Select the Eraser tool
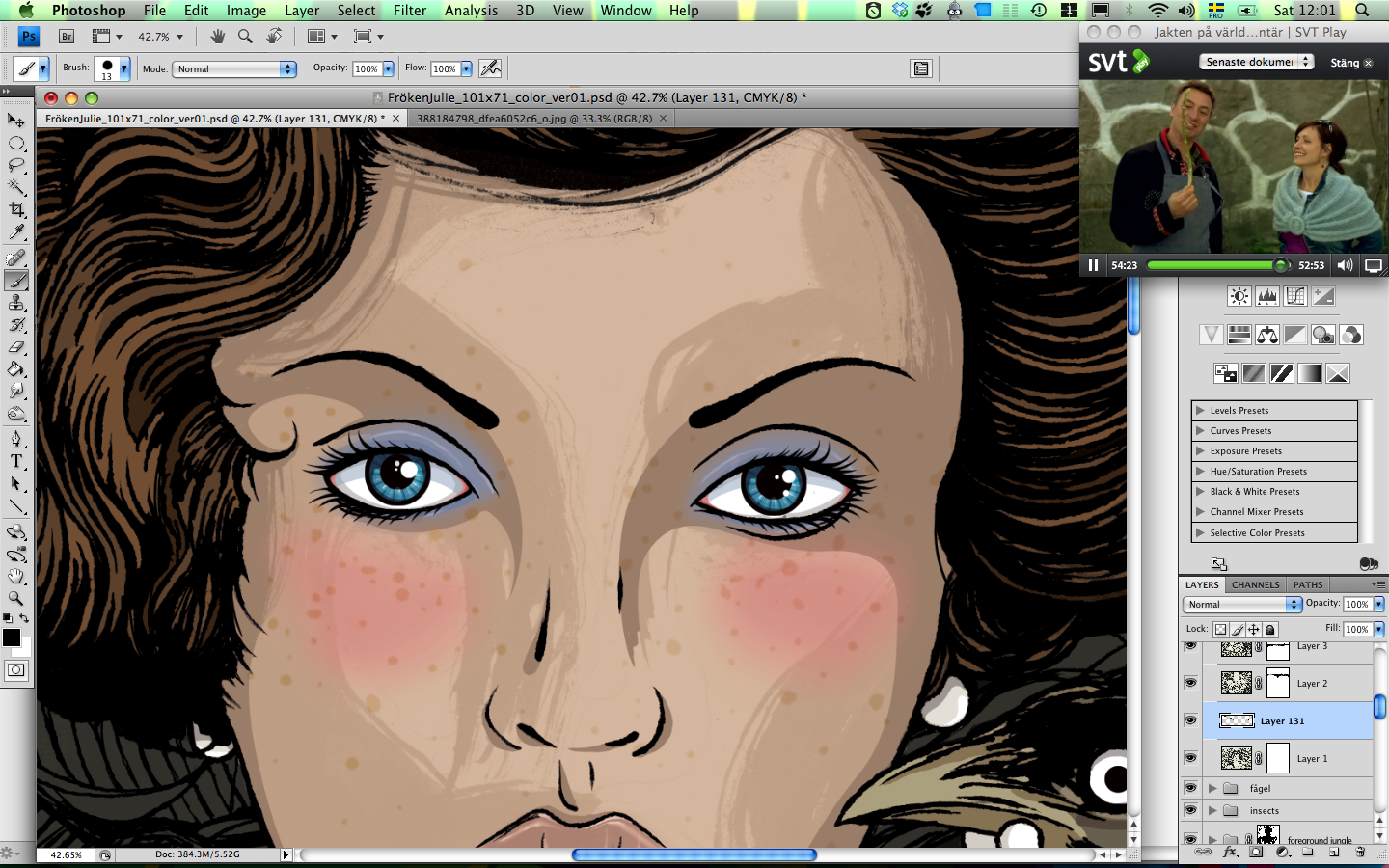 16,347
